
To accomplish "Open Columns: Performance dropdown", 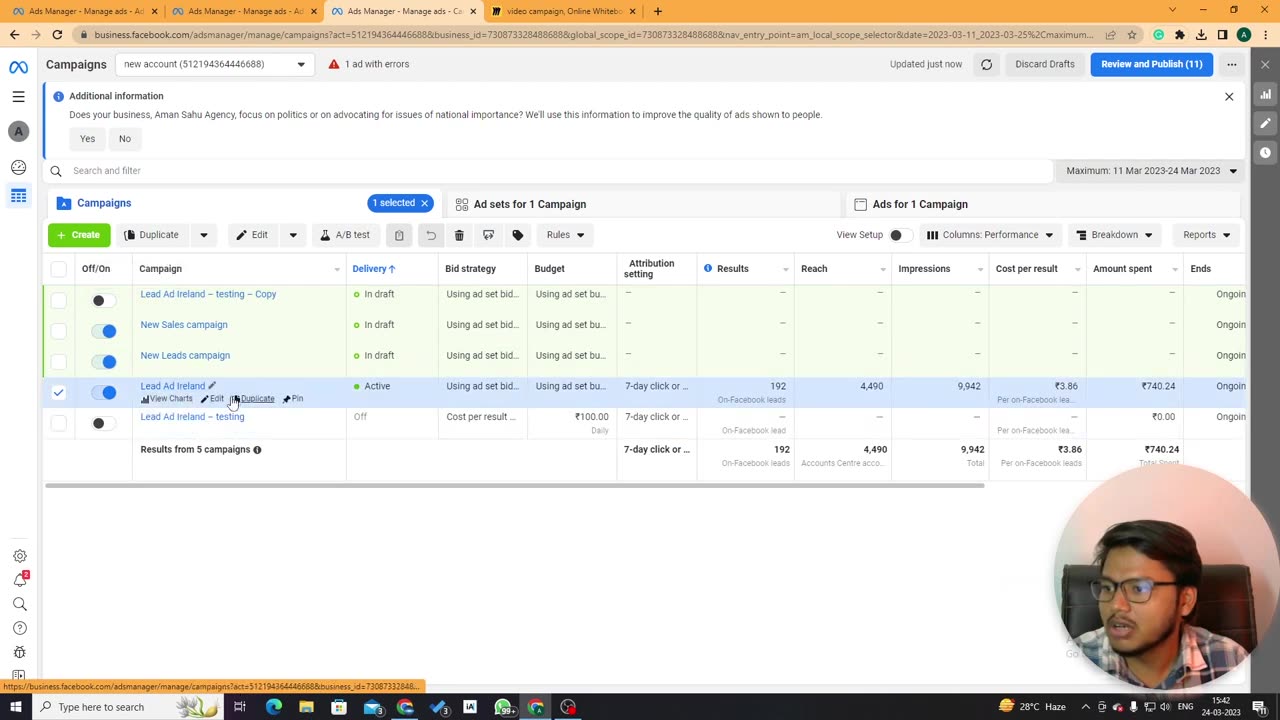I will 989,235.
